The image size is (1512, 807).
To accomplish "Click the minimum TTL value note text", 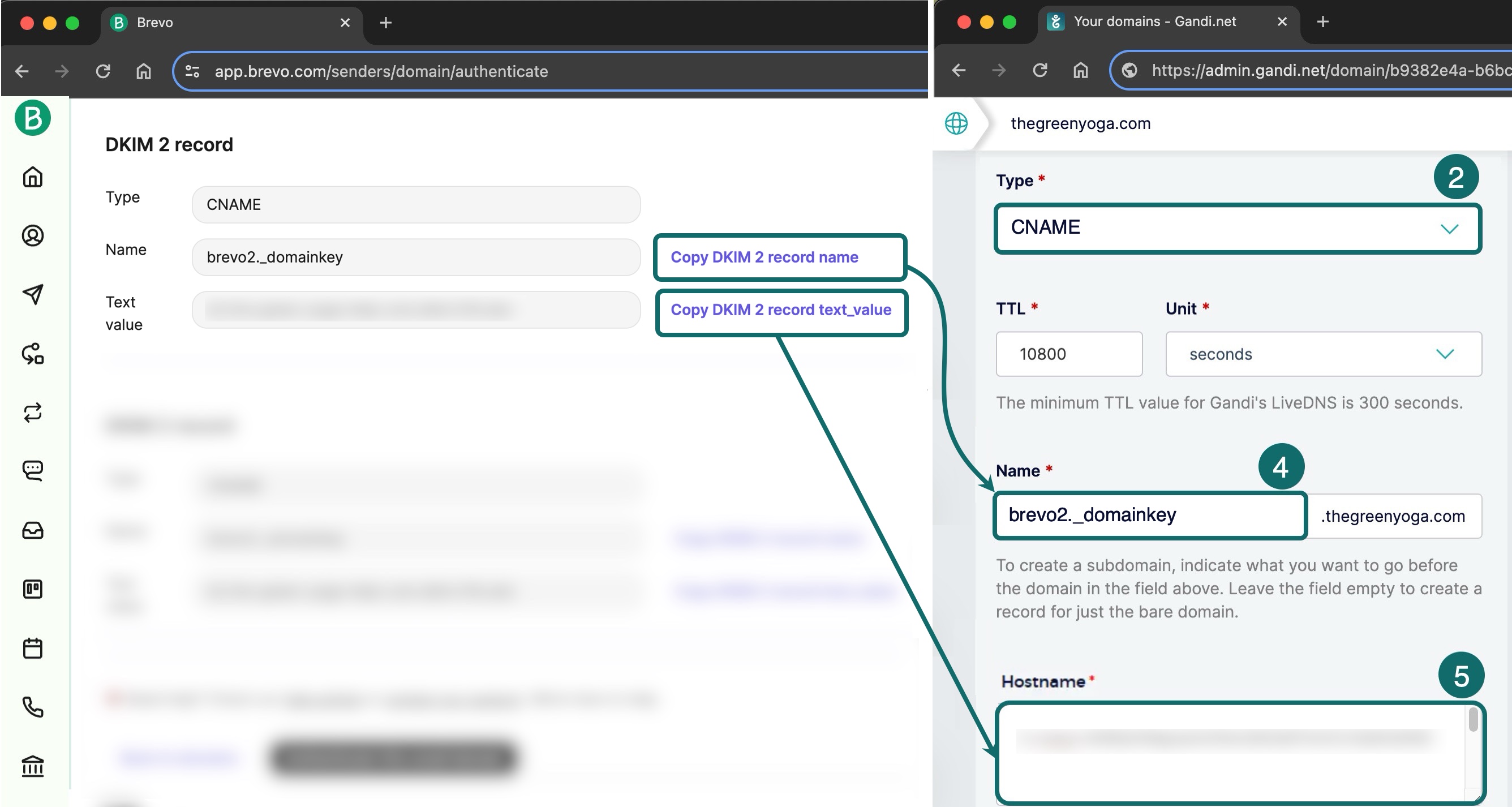I will 1229,402.
